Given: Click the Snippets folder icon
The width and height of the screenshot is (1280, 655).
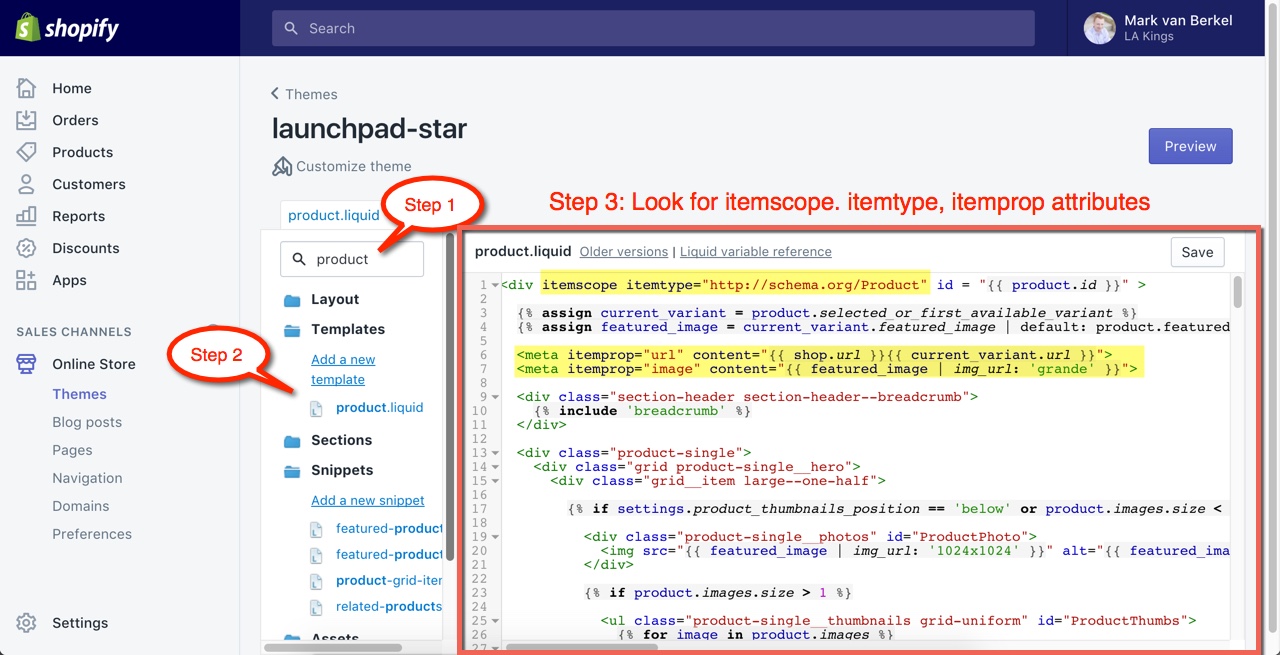Looking at the screenshot, I should (292, 471).
